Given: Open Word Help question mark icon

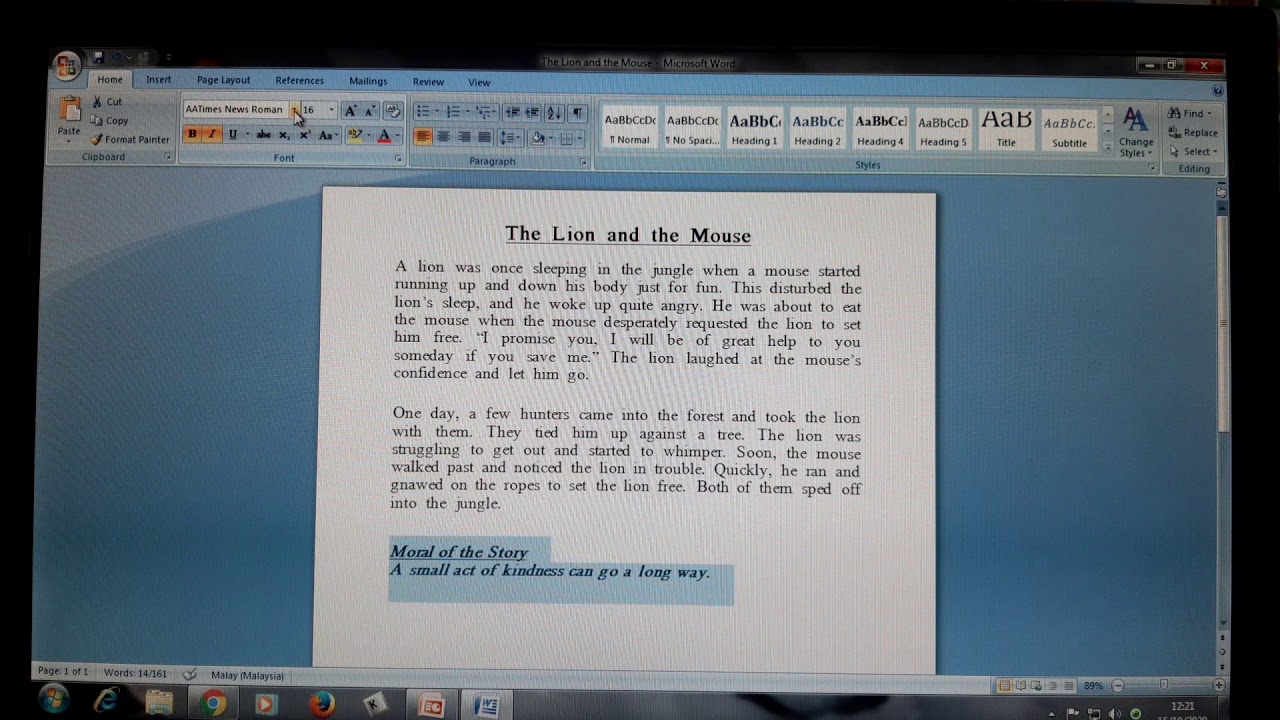Looking at the screenshot, I should coord(1217,90).
